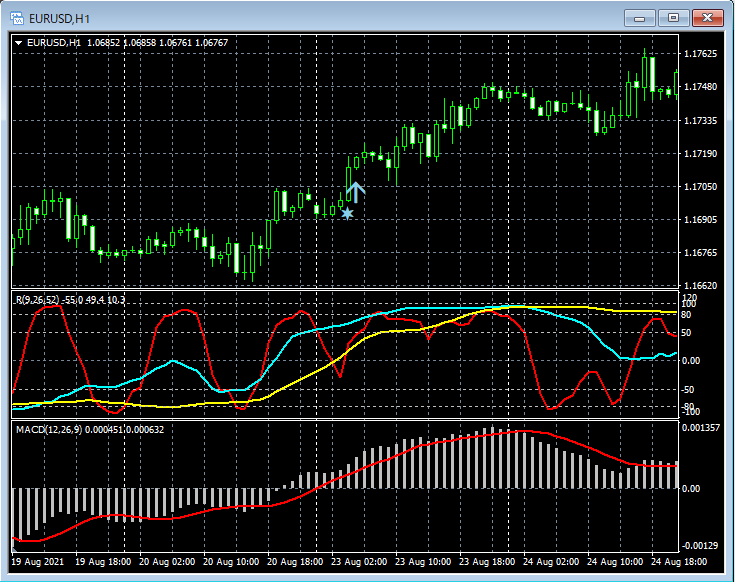The width and height of the screenshot is (736, 582).
Task: Minimize the EURUSD,H1 chart window
Action: [641, 17]
